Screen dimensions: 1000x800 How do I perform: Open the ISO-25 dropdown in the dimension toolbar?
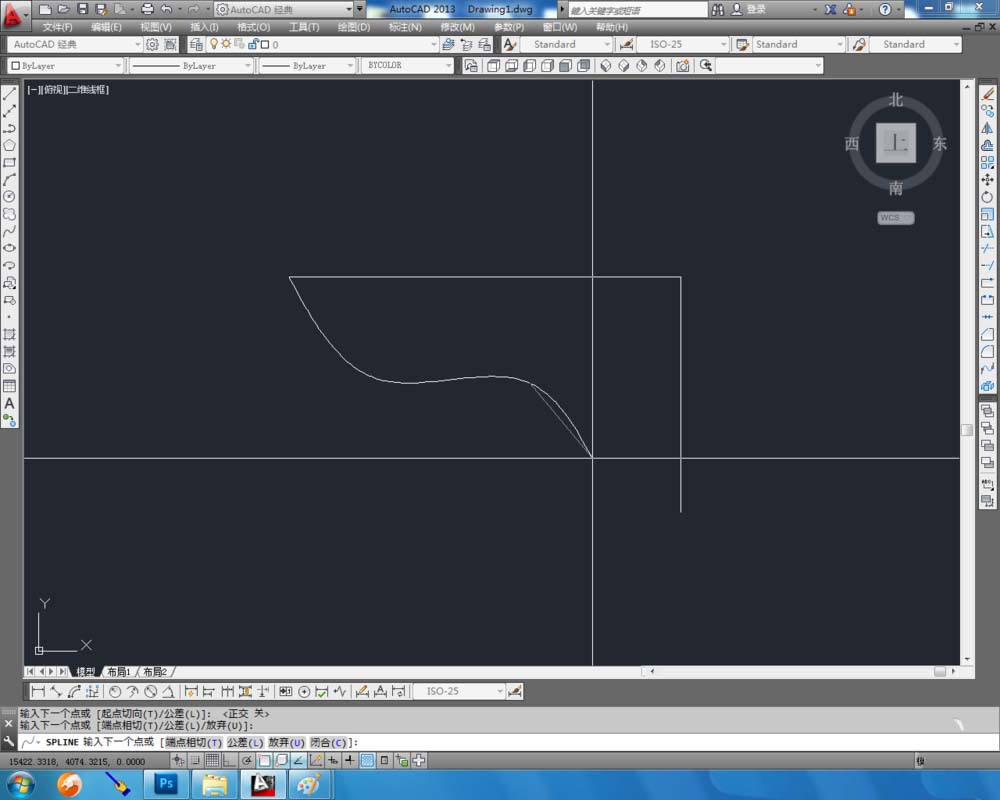(x=459, y=692)
